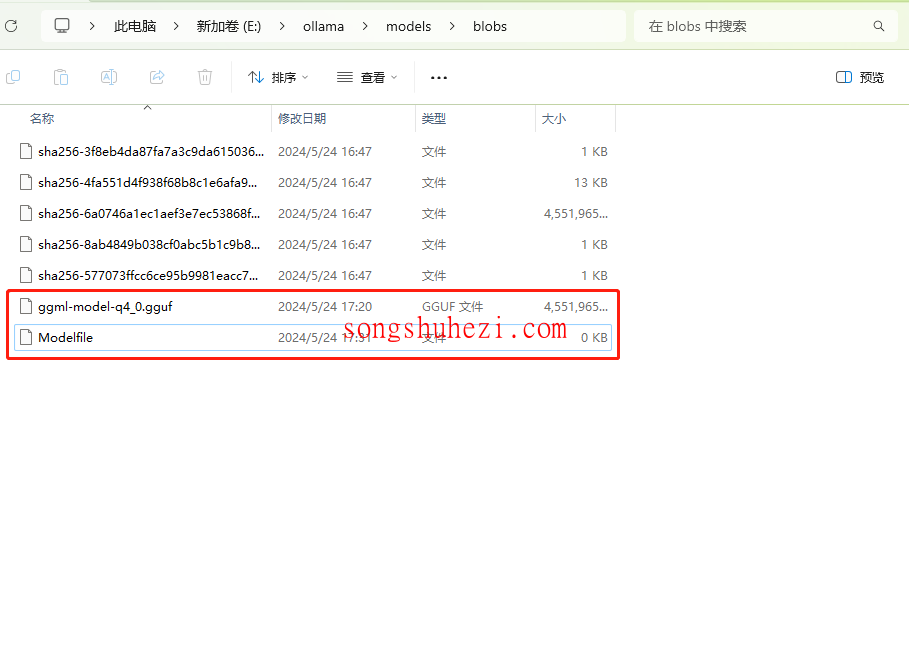The width and height of the screenshot is (909, 672).
Task: Click file icon of Modelfile
Action: tap(26, 337)
